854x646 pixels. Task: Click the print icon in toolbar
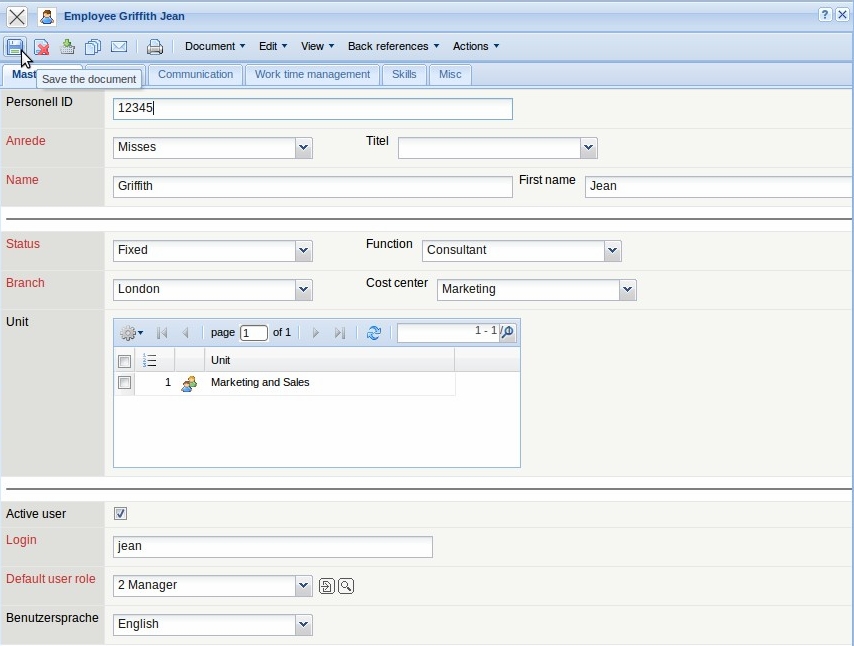[x=155, y=47]
